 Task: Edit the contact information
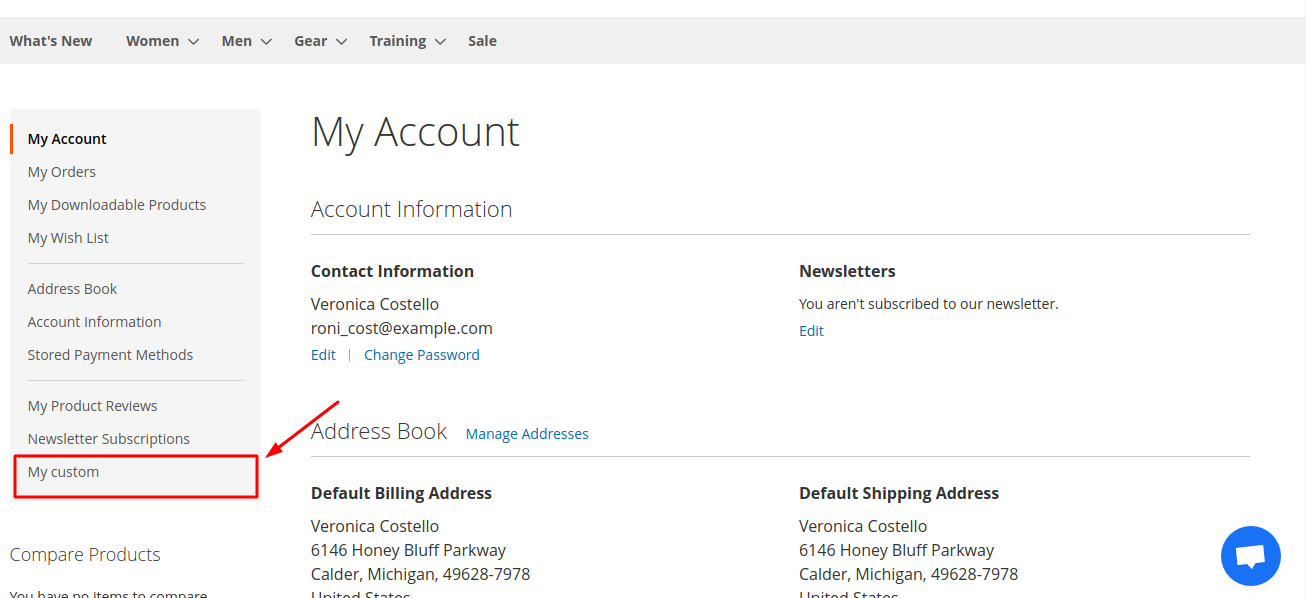[323, 354]
